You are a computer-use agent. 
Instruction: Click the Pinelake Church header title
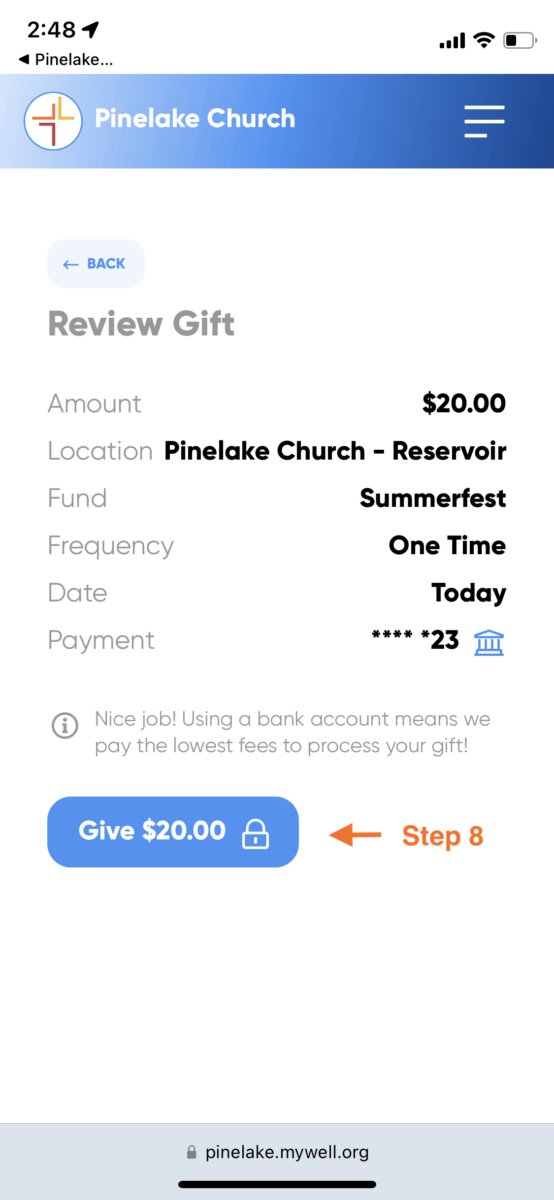(195, 119)
